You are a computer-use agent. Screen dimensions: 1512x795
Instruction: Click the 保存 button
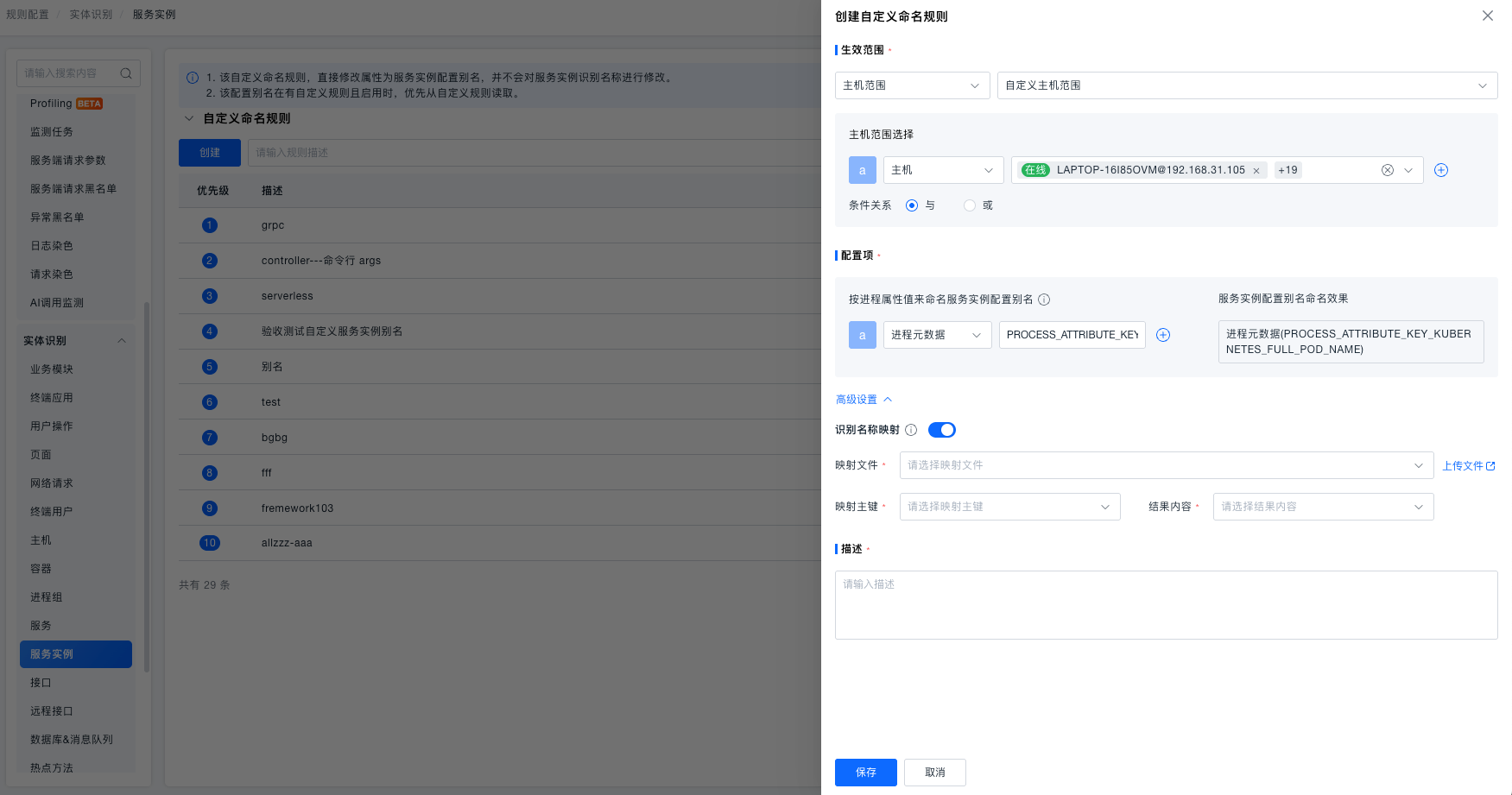coord(865,773)
